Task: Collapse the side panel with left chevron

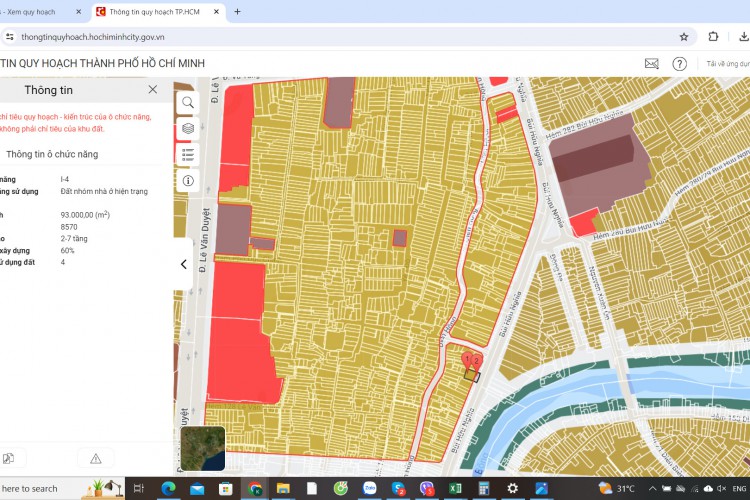Action: (184, 265)
